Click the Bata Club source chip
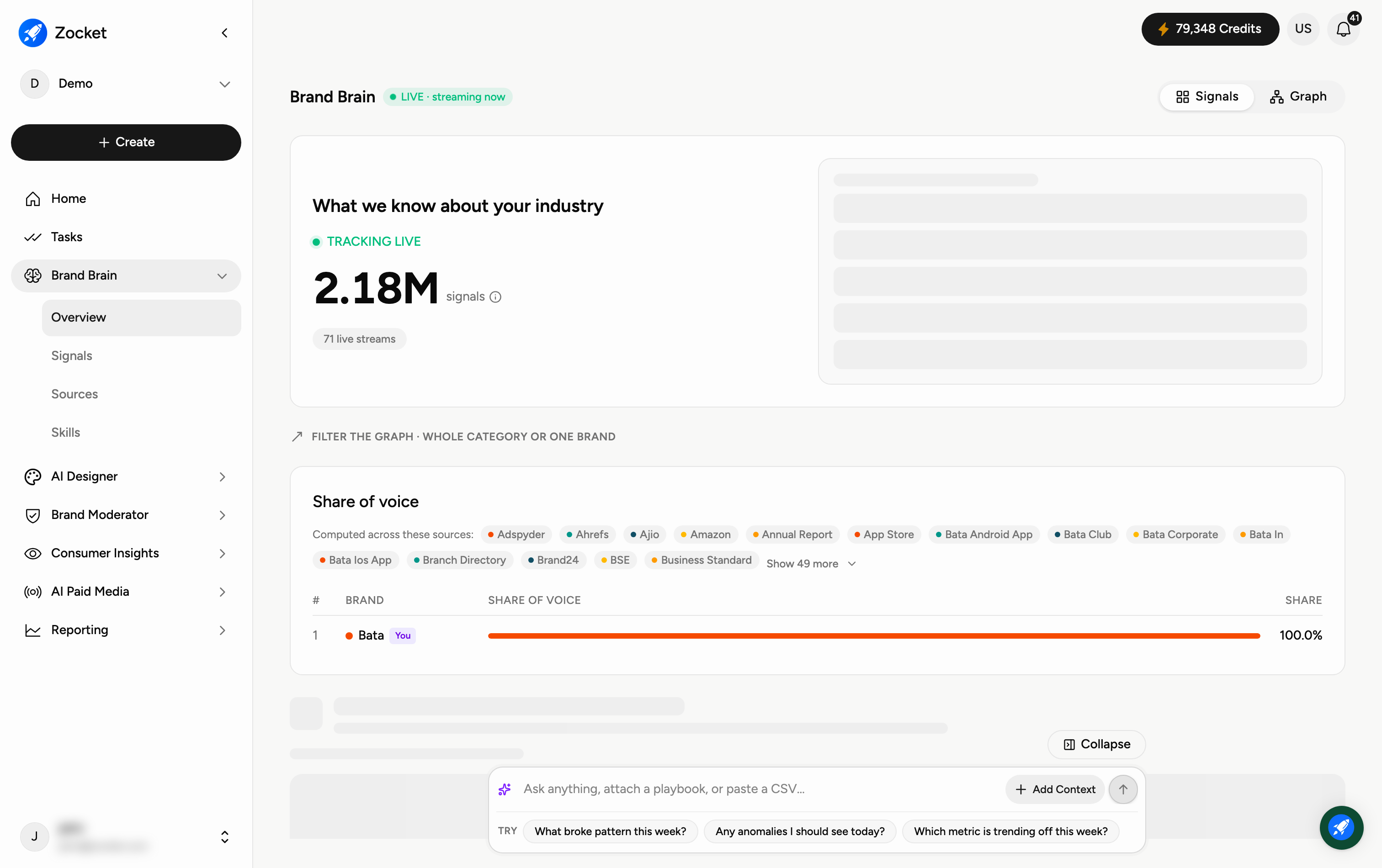The height and width of the screenshot is (868, 1382). pos(1082,535)
